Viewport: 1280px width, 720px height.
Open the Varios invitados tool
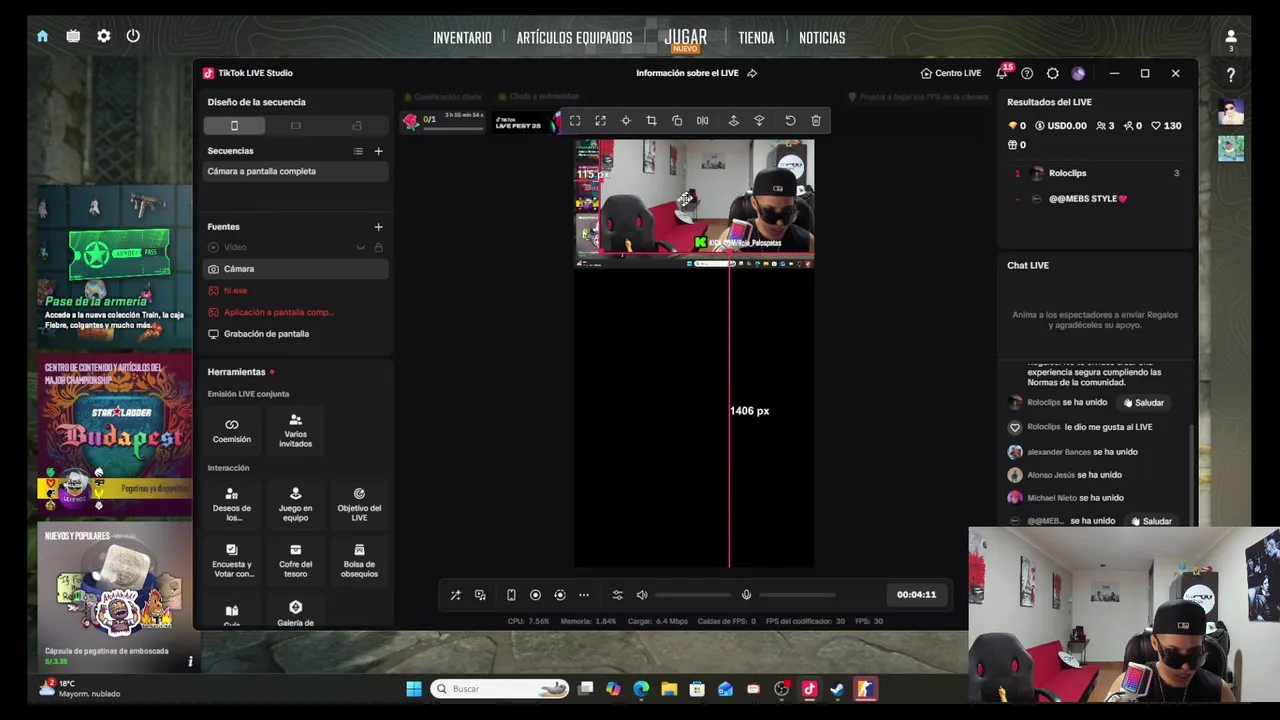[x=295, y=431]
